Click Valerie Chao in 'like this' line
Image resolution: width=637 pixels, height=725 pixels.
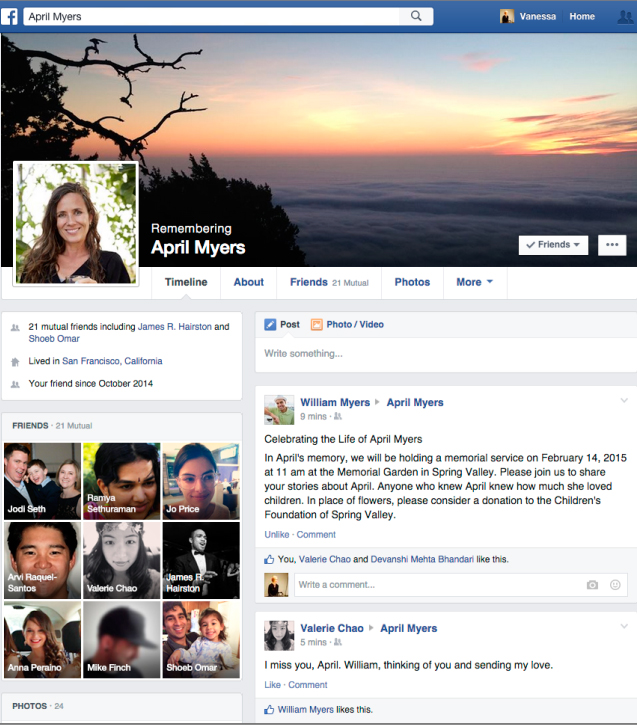[325, 559]
